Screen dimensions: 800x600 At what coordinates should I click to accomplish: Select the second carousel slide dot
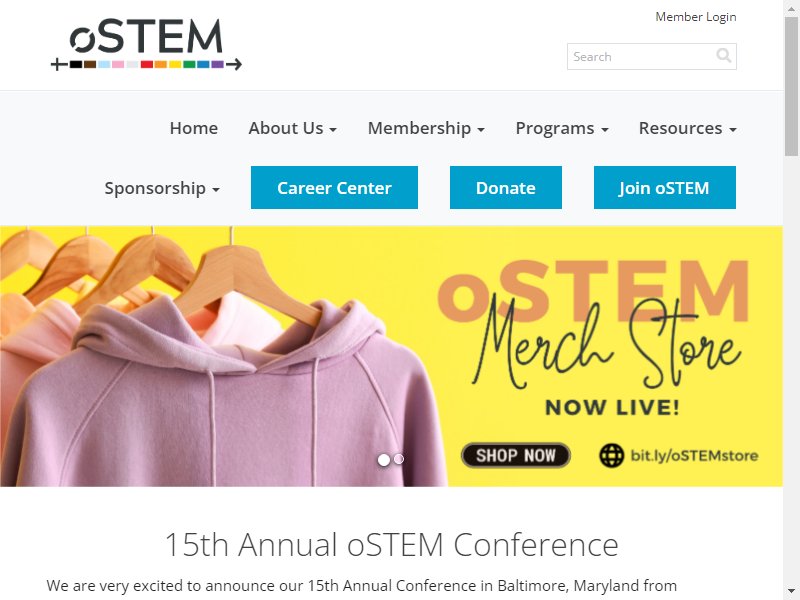click(399, 459)
